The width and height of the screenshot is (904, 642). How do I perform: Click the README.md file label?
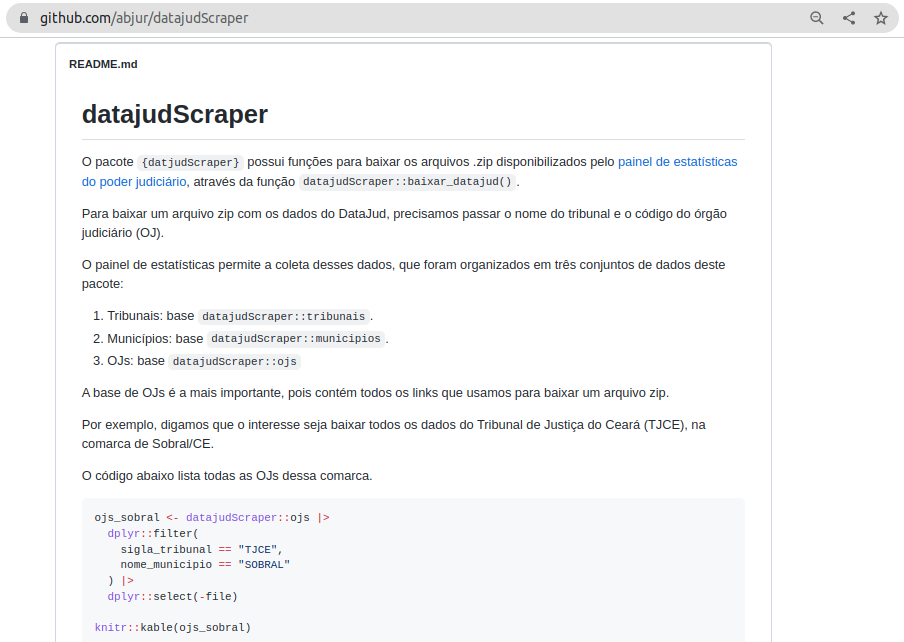click(x=103, y=64)
